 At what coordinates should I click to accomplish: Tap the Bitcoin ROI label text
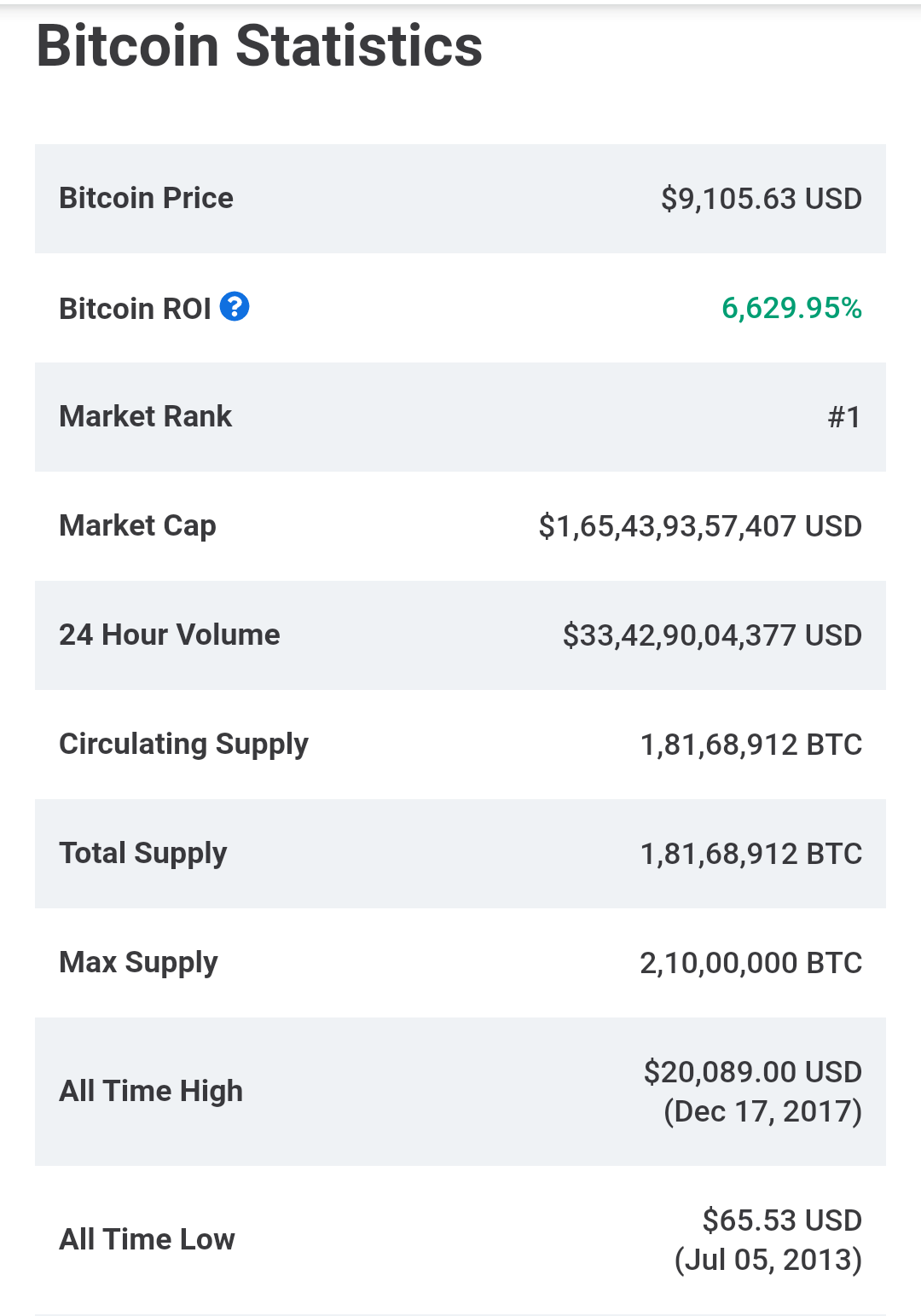[135, 309]
